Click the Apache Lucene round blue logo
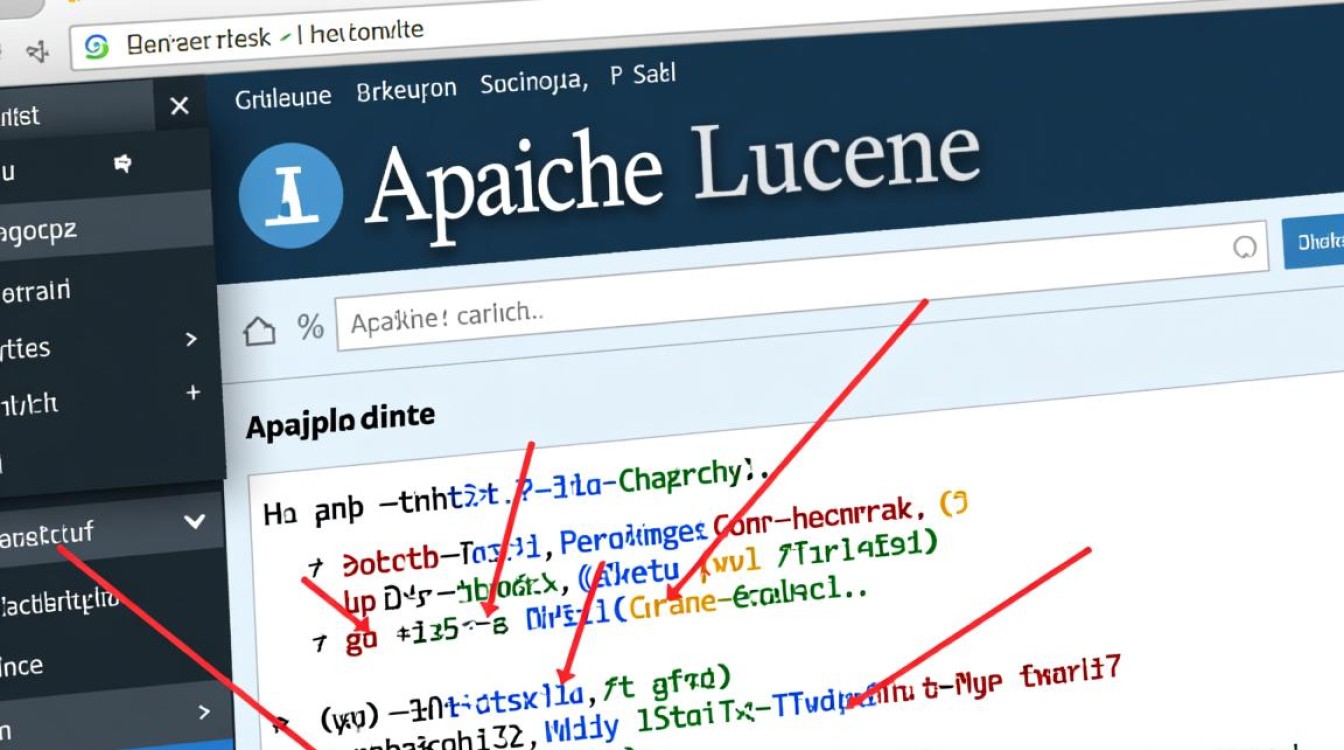 (x=291, y=194)
